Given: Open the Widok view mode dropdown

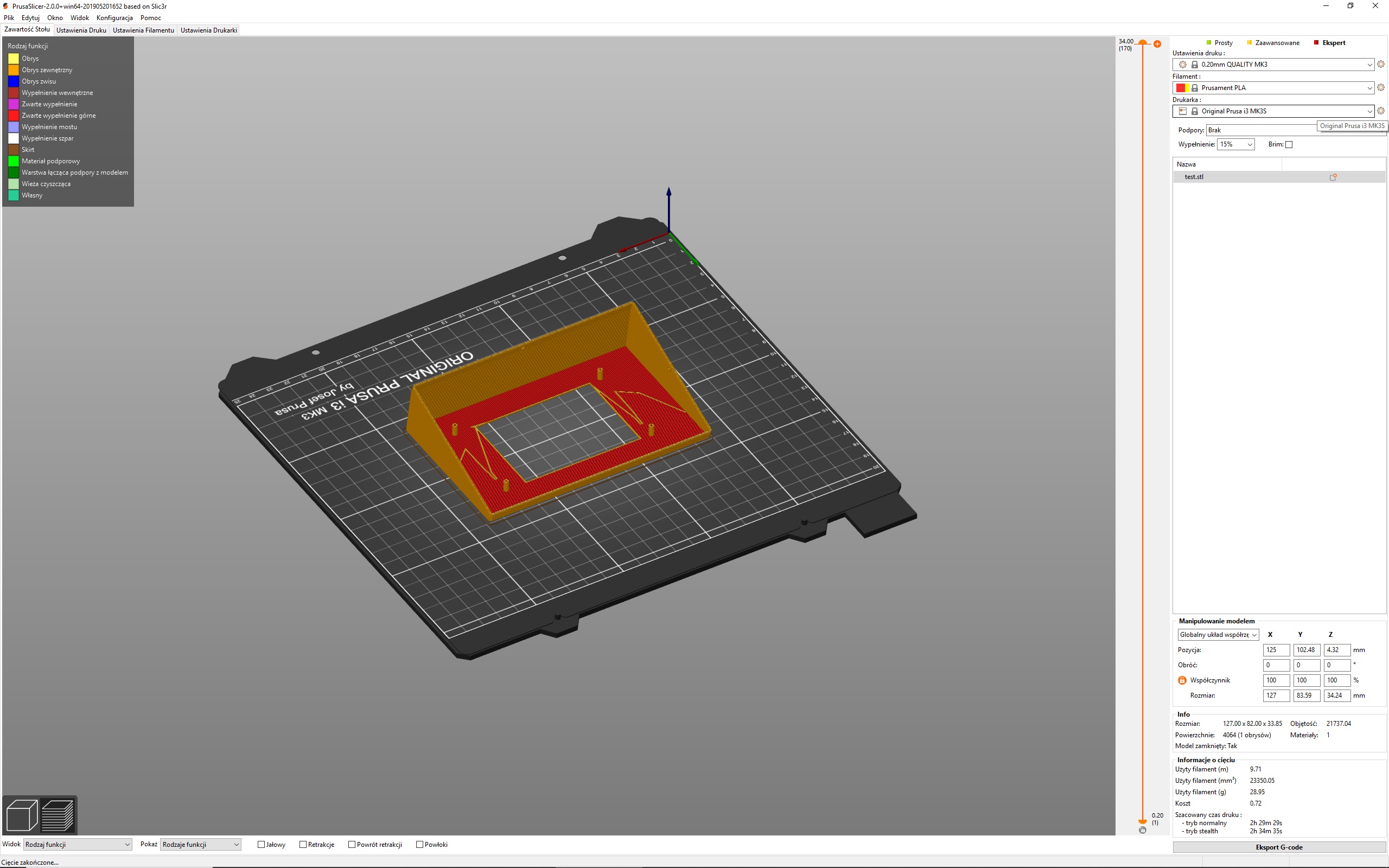Looking at the screenshot, I should click(x=78, y=845).
